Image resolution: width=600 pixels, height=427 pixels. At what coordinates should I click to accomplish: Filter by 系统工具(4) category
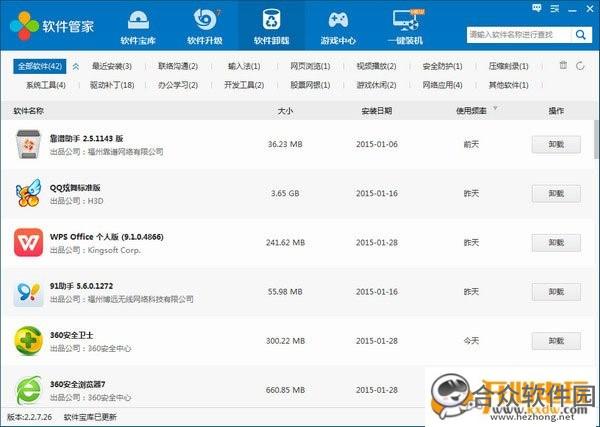pos(46,85)
